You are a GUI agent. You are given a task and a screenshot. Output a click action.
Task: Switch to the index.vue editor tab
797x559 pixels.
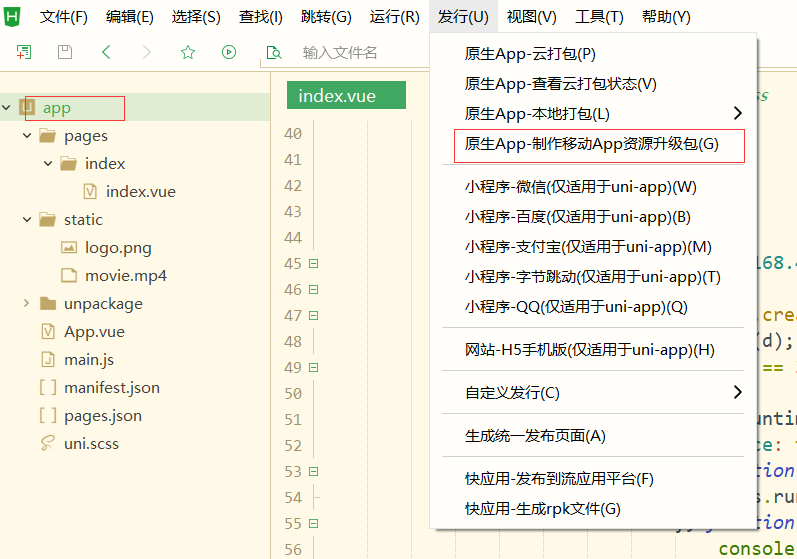click(x=346, y=95)
